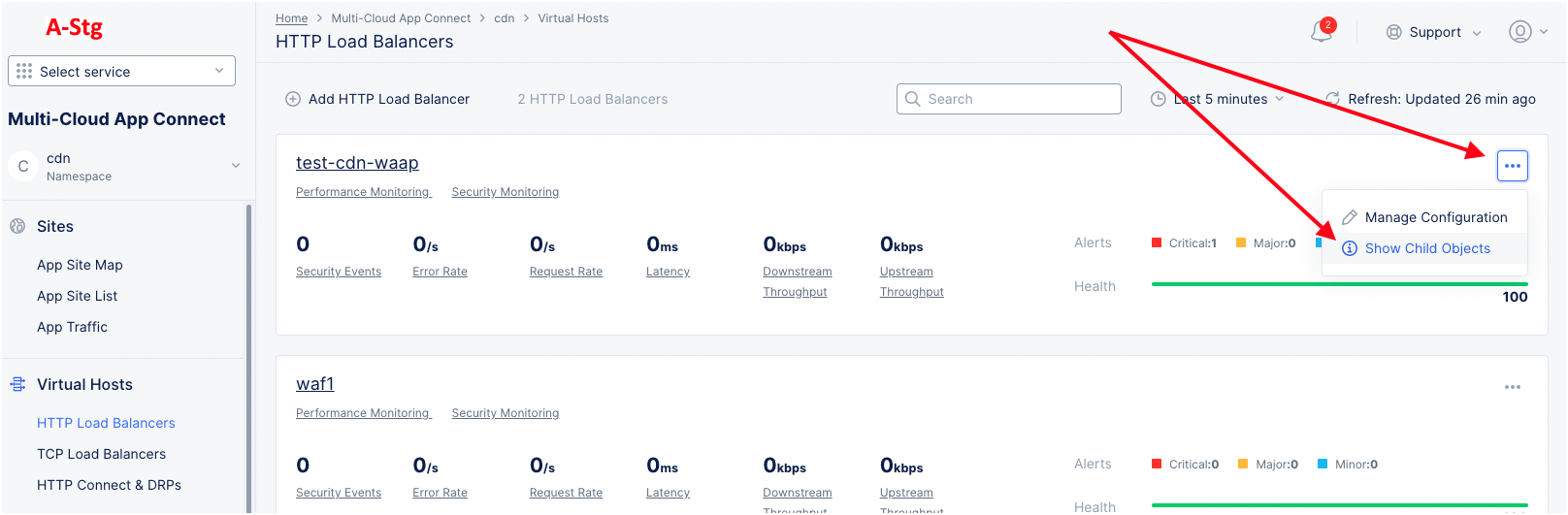The image size is (1568, 515).
Task: Click the Sites section header
Action: 55,226
